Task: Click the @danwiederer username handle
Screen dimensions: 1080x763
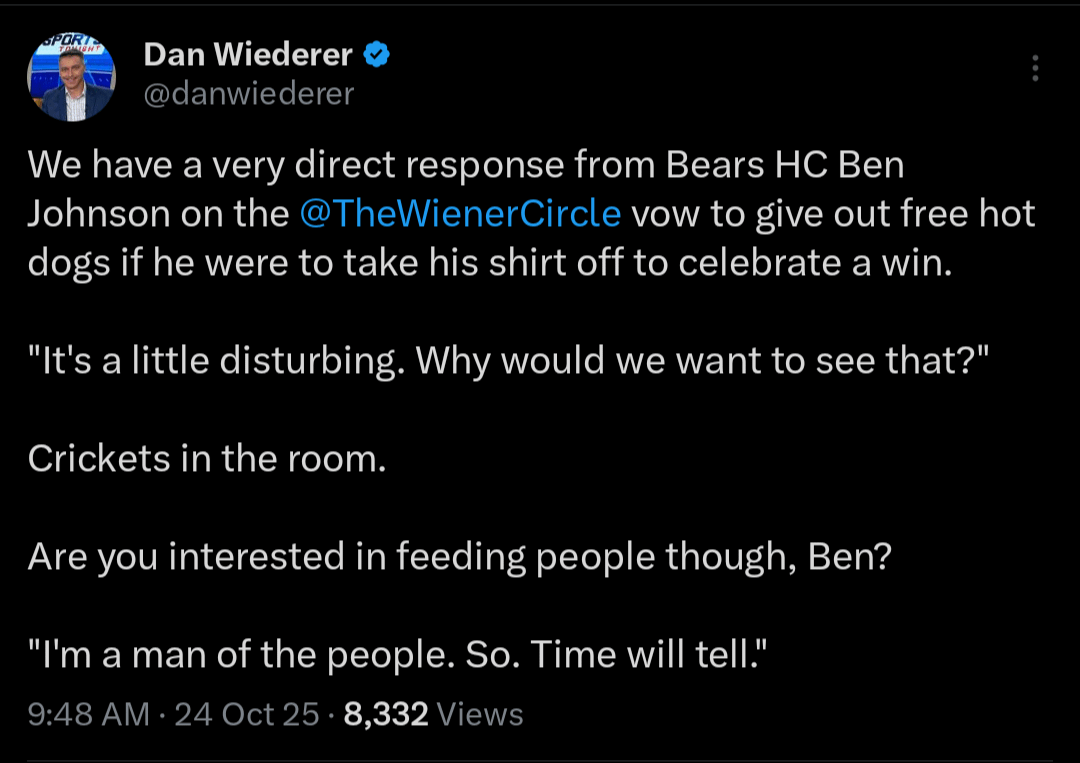Action: point(251,93)
